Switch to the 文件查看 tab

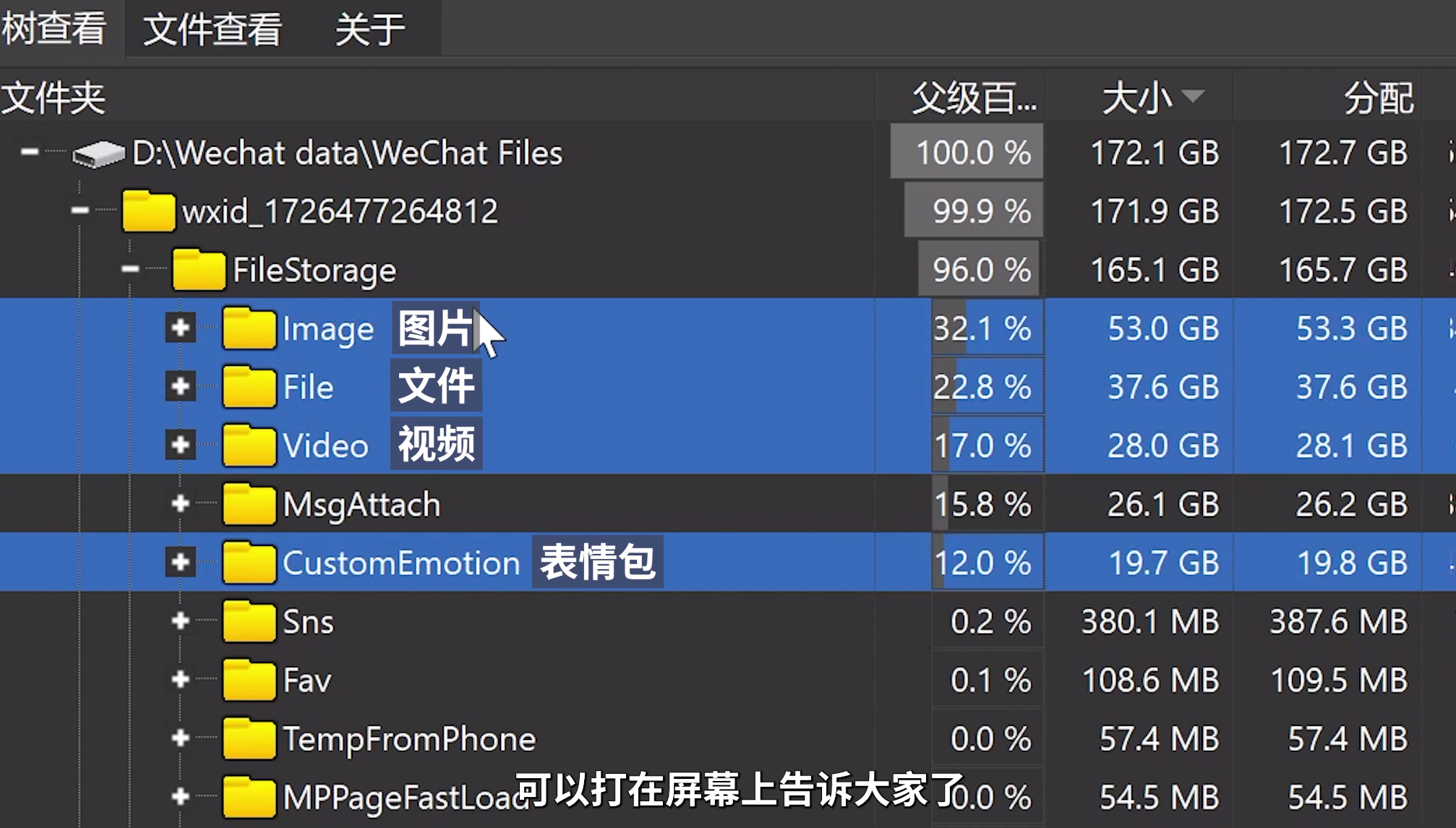pos(212,30)
